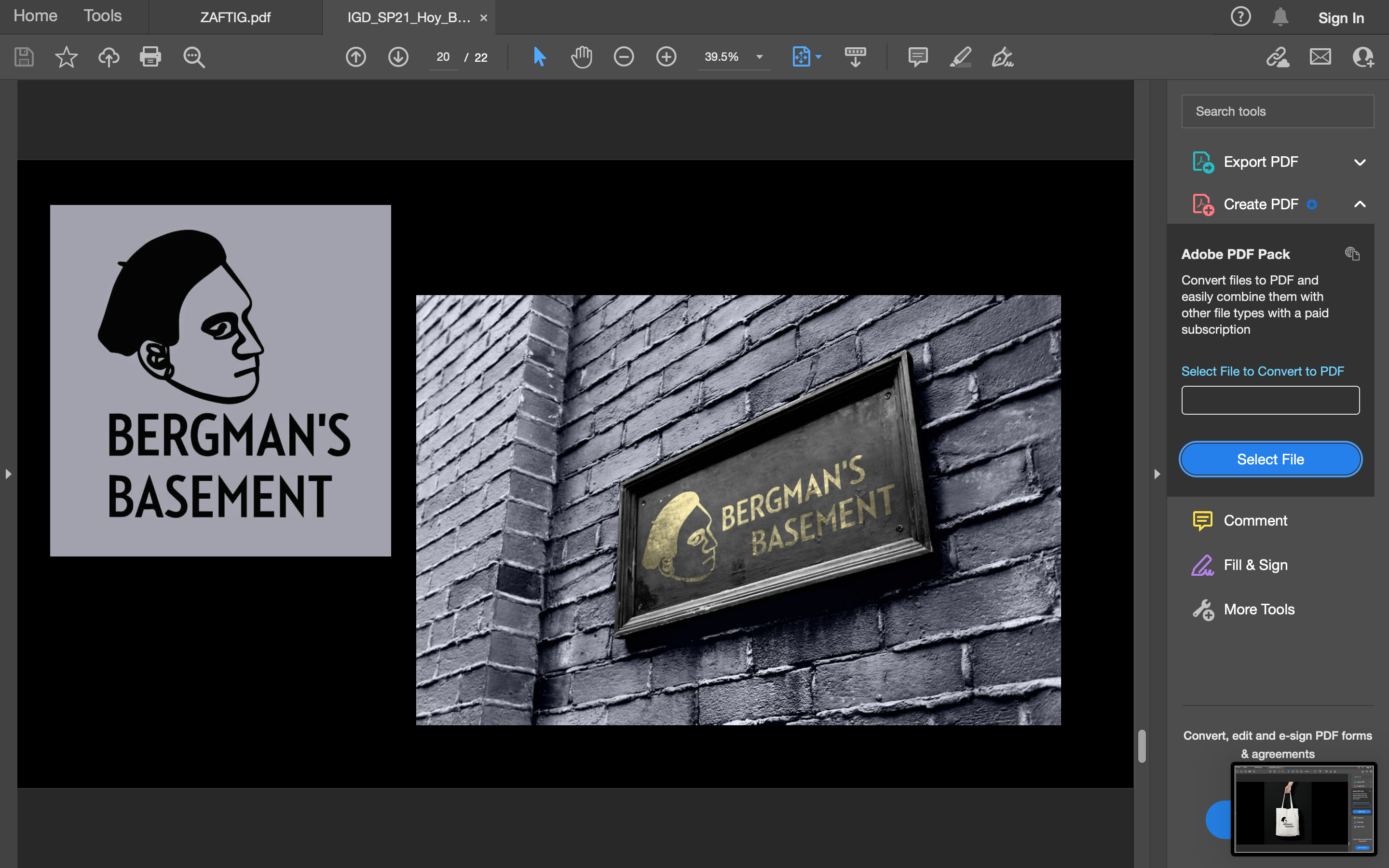This screenshot has height=868, width=1389.
Task: Zoom in with plus icon
Action: click(x=666, y=57)
